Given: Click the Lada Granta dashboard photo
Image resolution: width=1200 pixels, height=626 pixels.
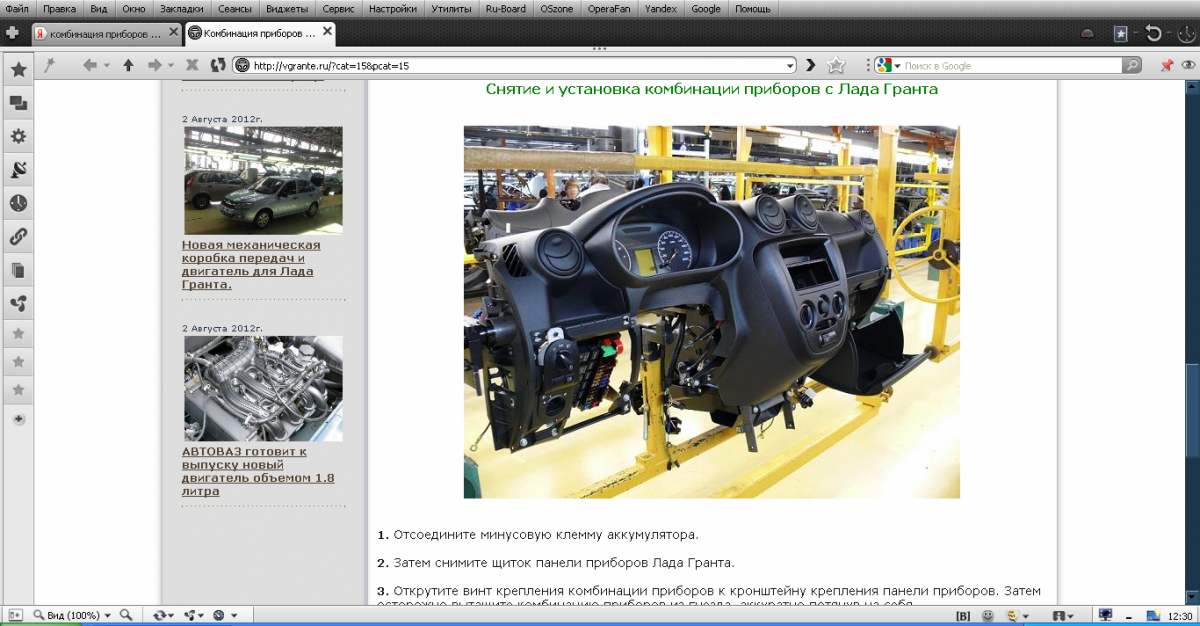Looking at the screenshot, I should [712, 312].
